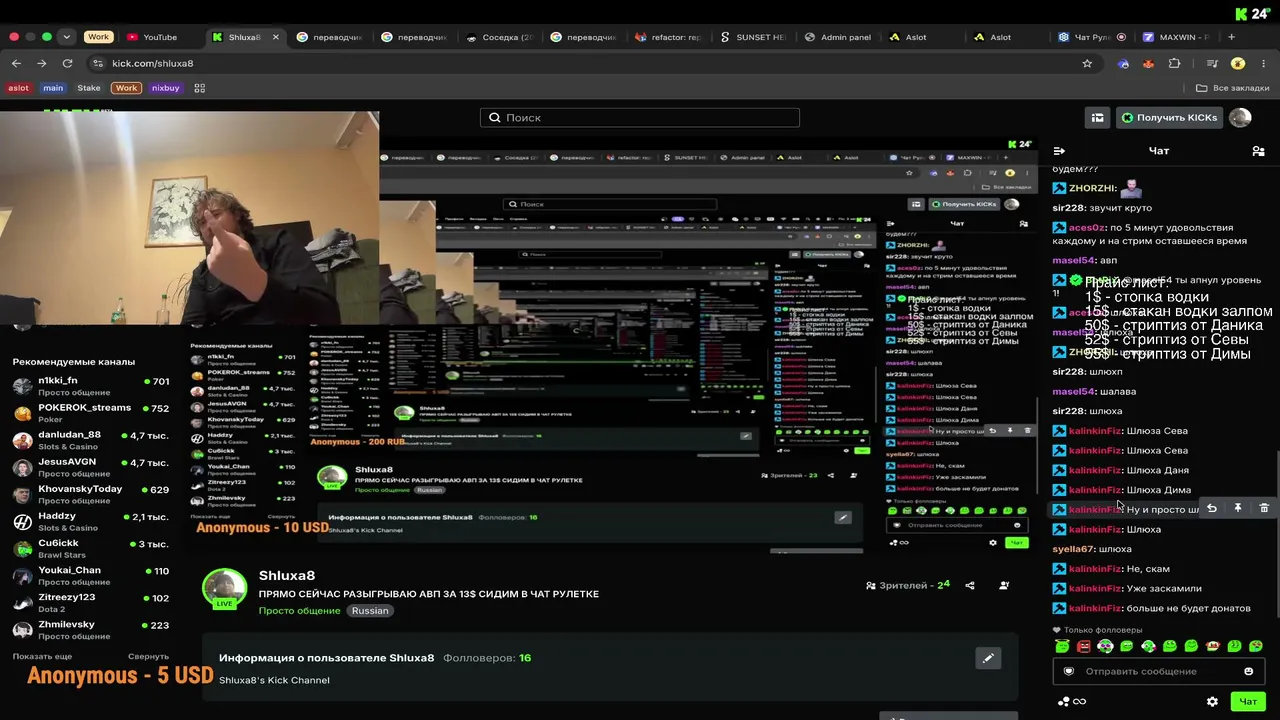
Task: Go back using the browser back arrow
Action: [16, 63]
